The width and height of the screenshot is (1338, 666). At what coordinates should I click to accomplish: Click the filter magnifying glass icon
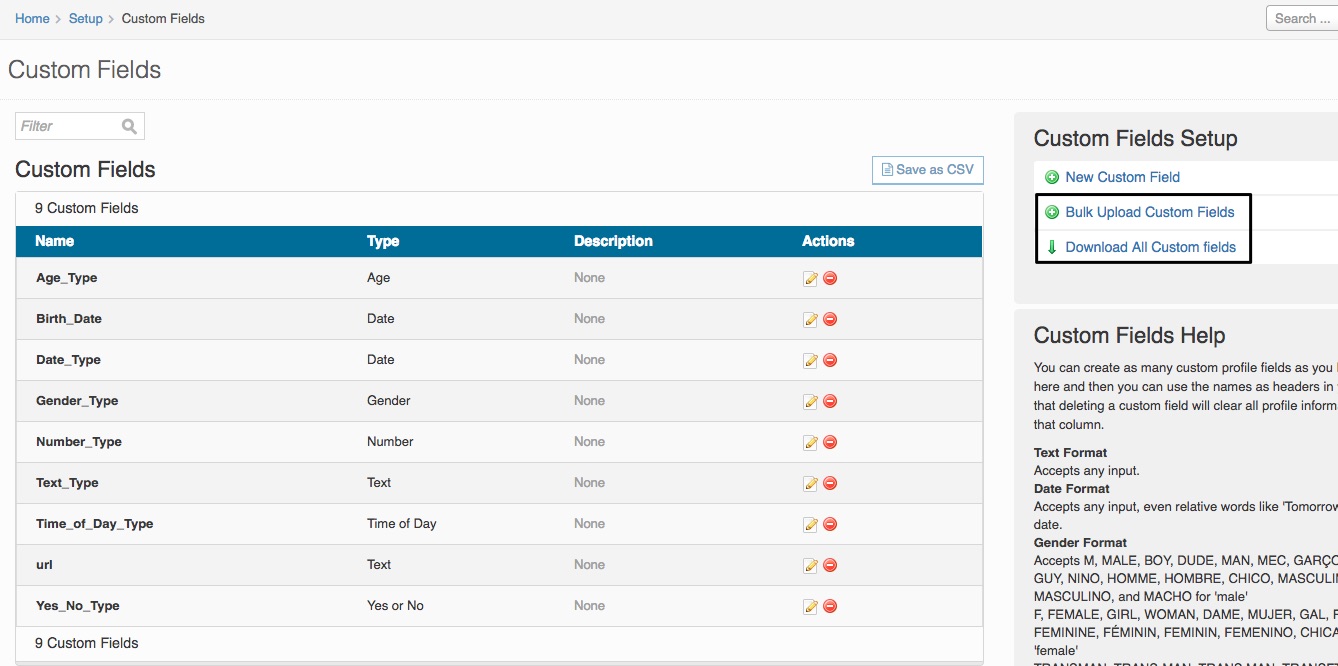point(129,126)
